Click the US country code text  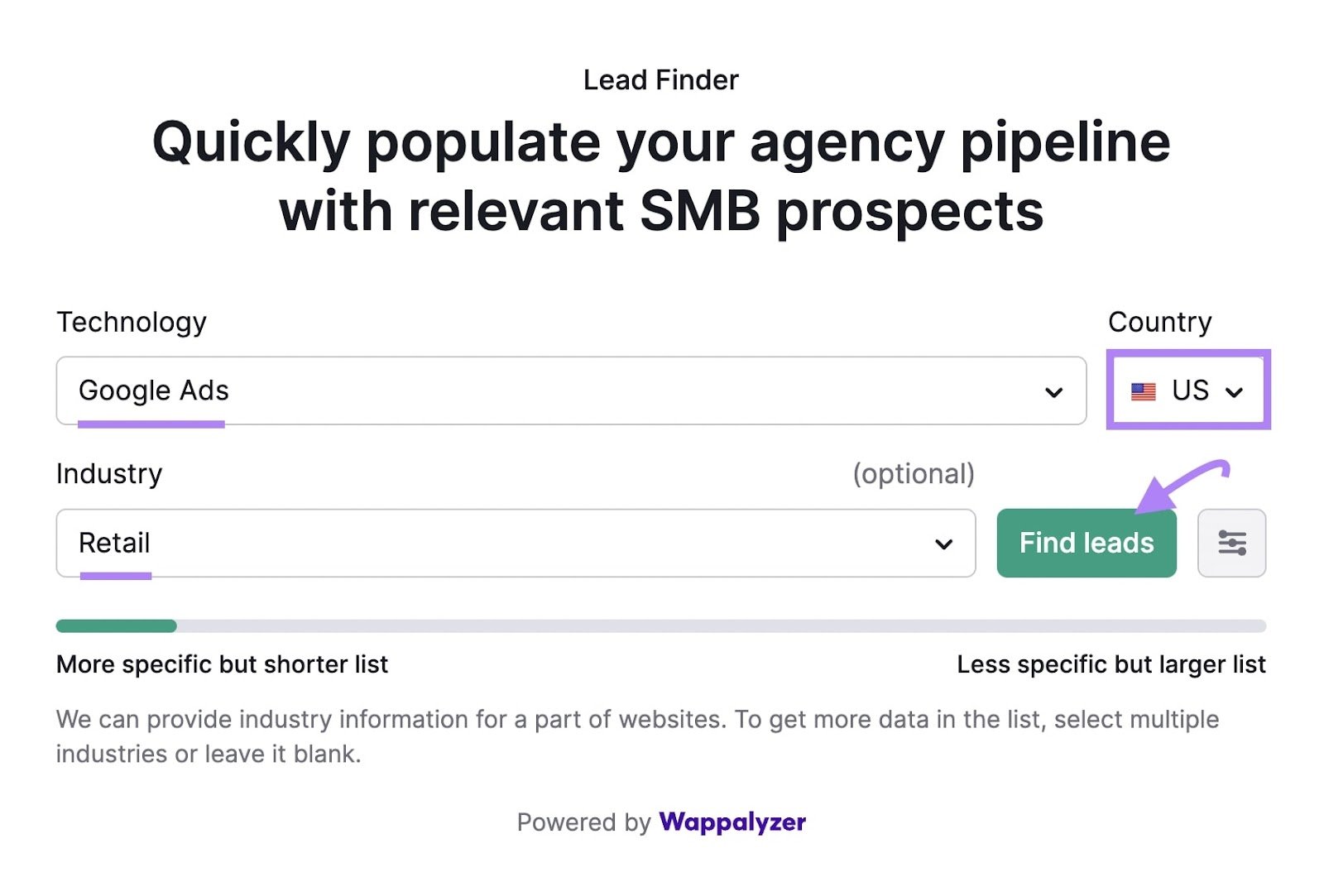[1190, 391]
